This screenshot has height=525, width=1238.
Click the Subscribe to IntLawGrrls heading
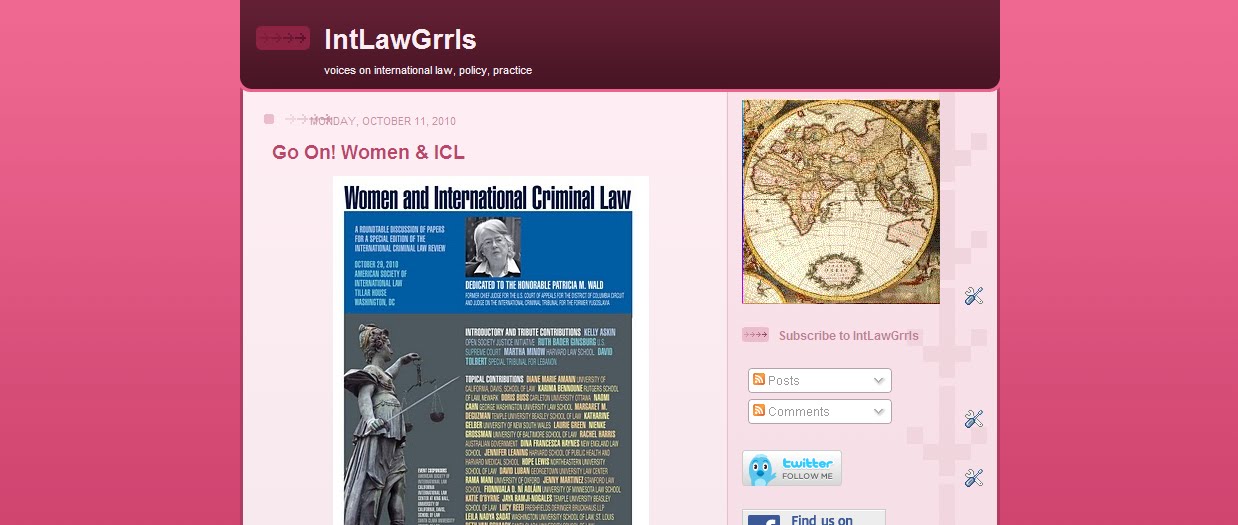coord(848,336)
